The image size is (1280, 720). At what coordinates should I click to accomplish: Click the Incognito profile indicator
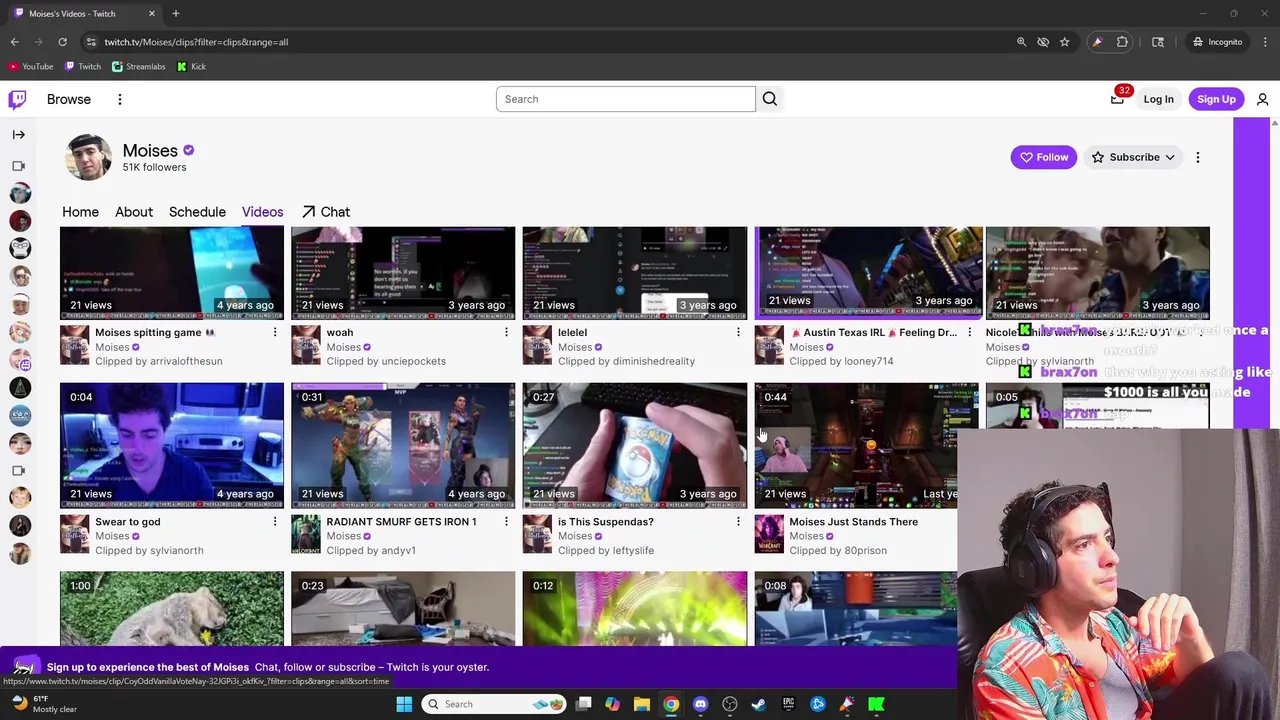tap(1216, 42)
